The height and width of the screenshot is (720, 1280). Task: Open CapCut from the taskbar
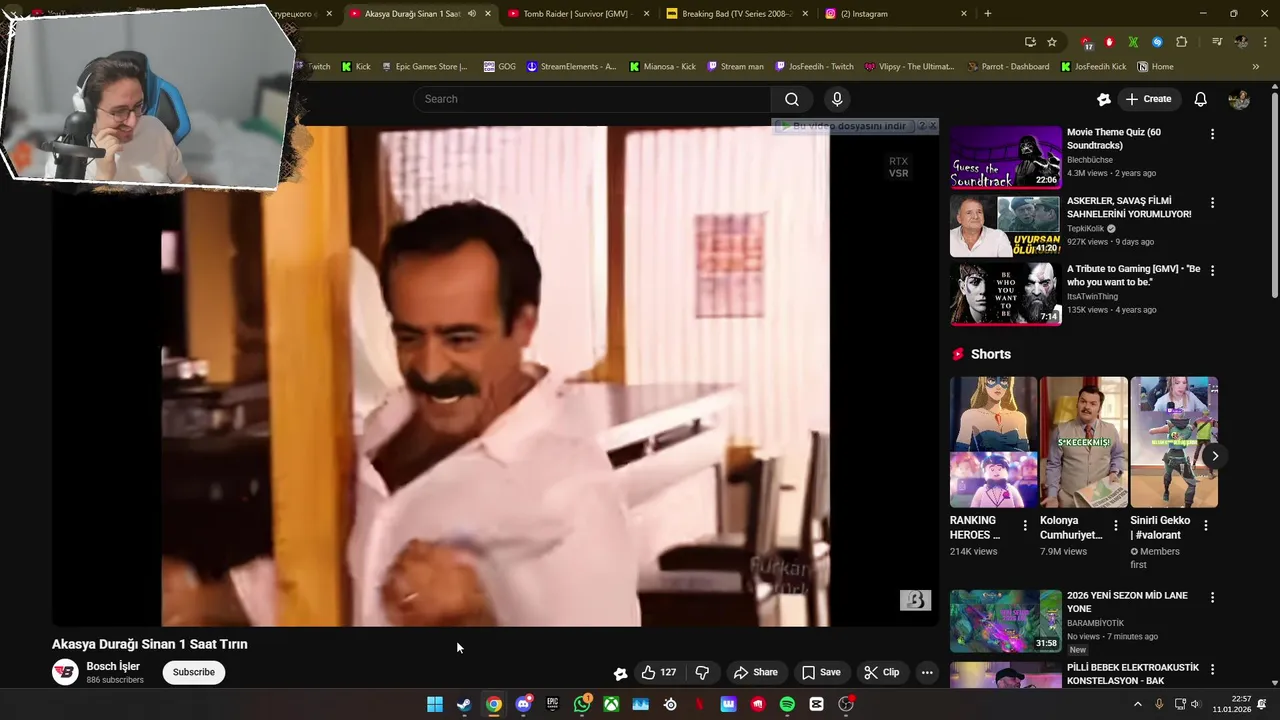click(x=816, y=704)
